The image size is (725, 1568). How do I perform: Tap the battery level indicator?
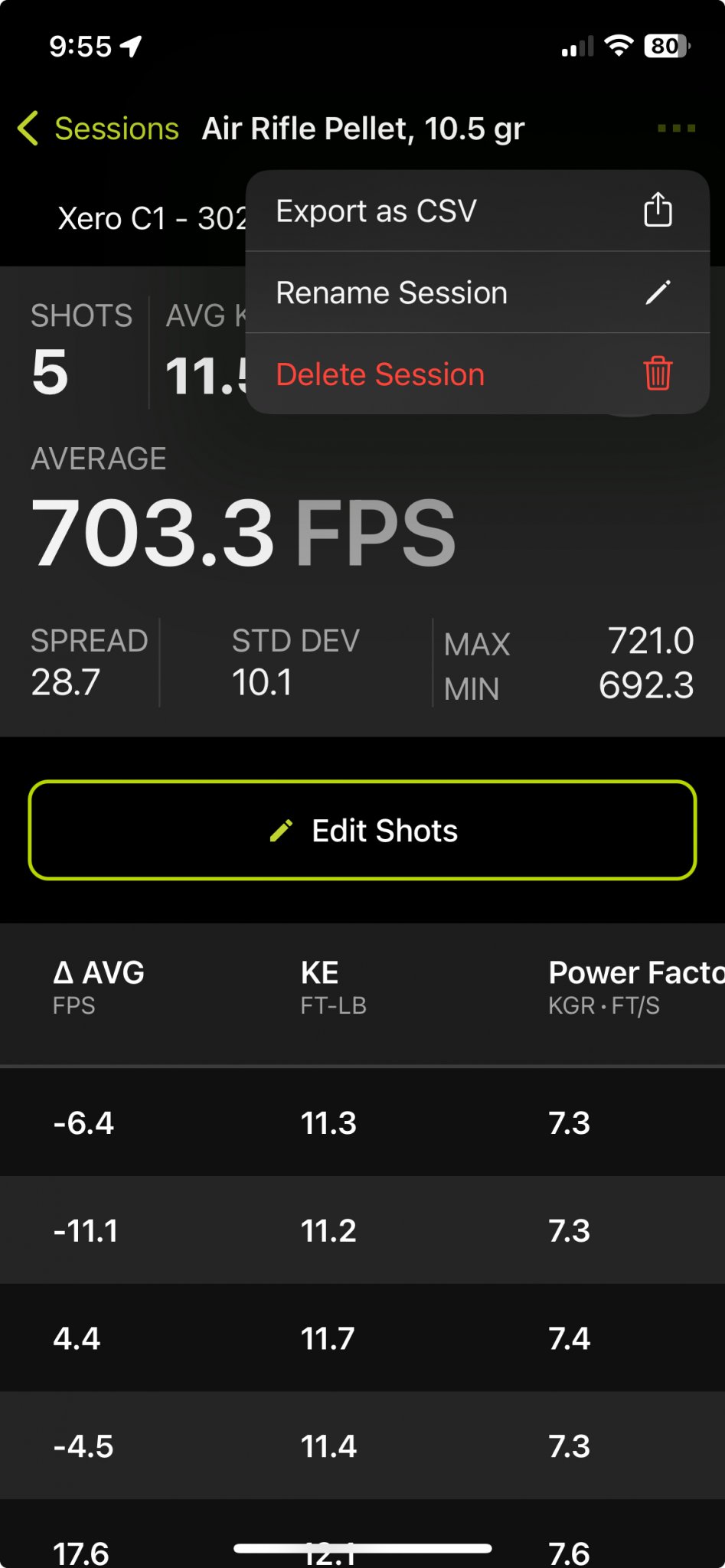(x=667, y=46)
